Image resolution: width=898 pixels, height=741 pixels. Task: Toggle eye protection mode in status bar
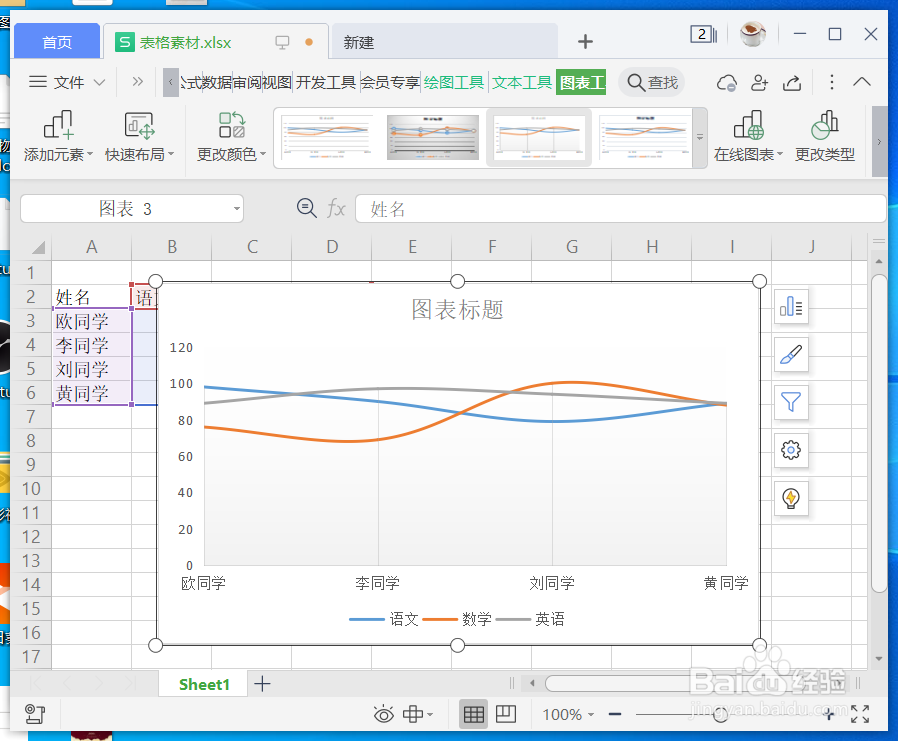383,714
